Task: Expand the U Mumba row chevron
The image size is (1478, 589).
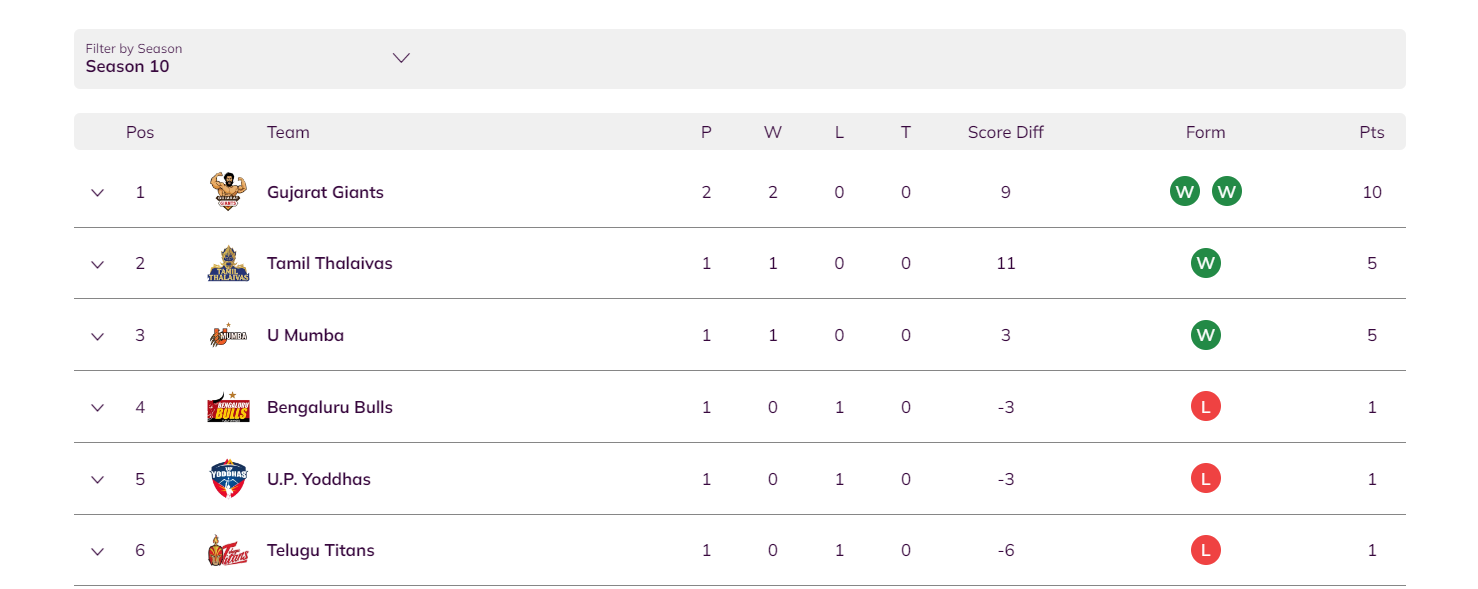Action: coord(97,336)
